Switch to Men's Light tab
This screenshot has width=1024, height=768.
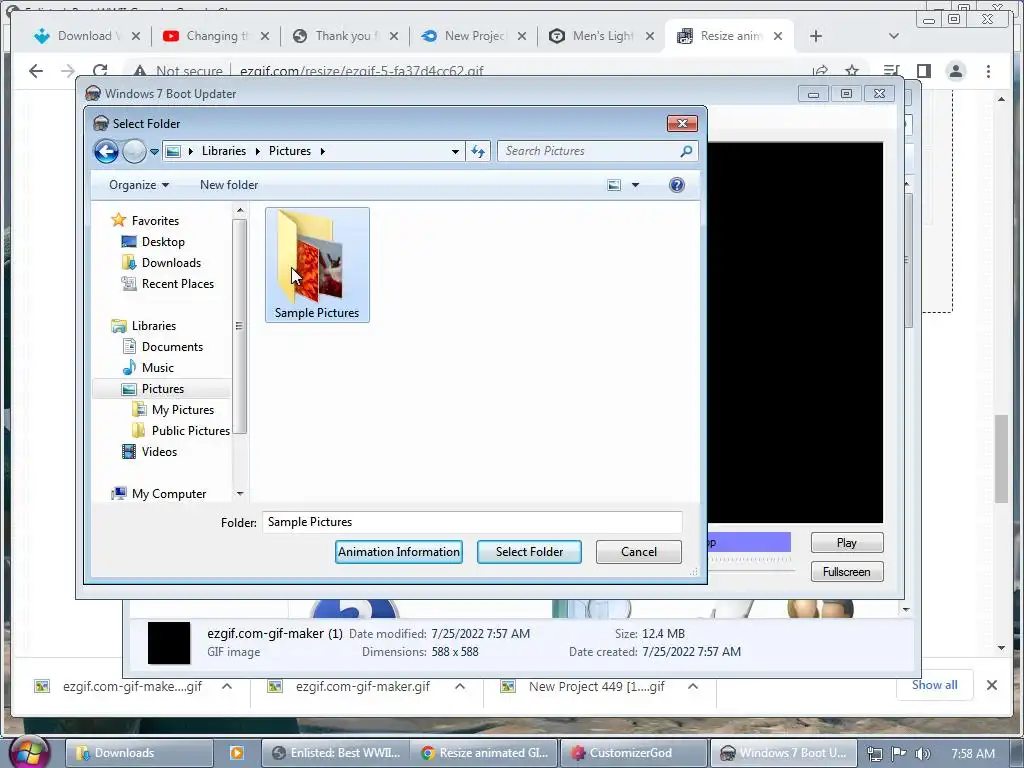tap(602, 36)
